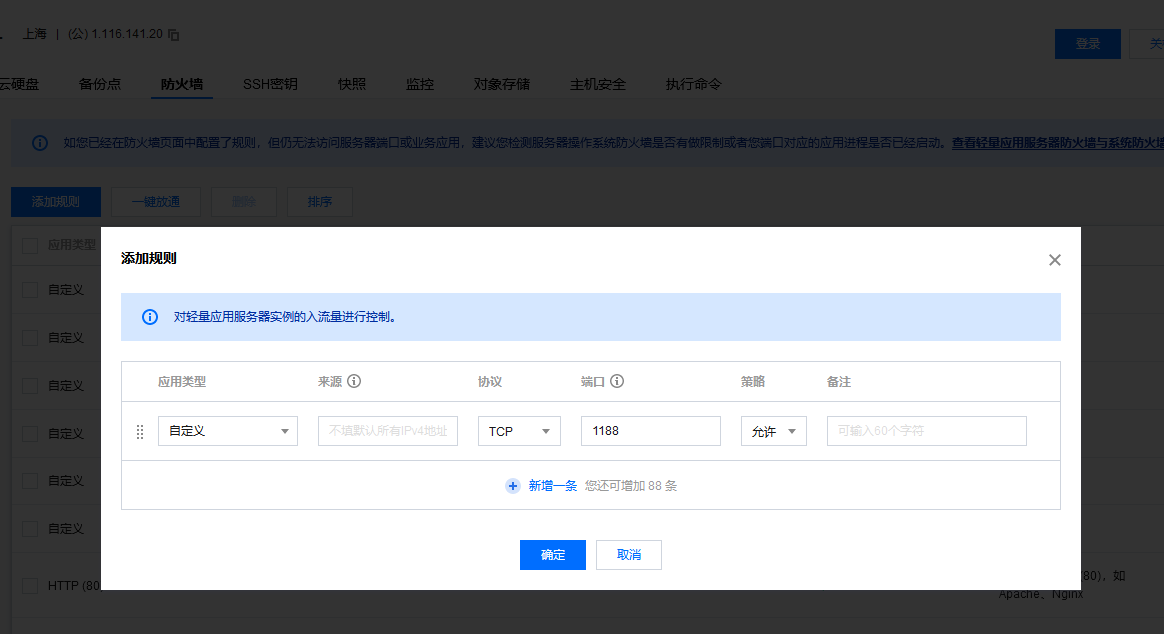The image size is (1164, 634).
Task: Switch to the 对象存储 tab
Action: pos(502,84)
